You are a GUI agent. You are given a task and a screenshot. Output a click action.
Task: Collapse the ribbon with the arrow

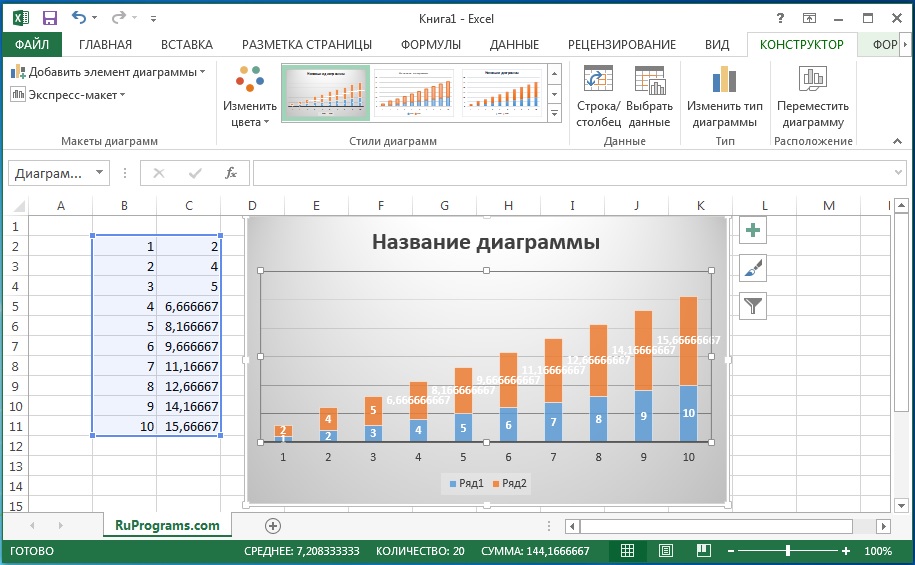pos(897,141)
